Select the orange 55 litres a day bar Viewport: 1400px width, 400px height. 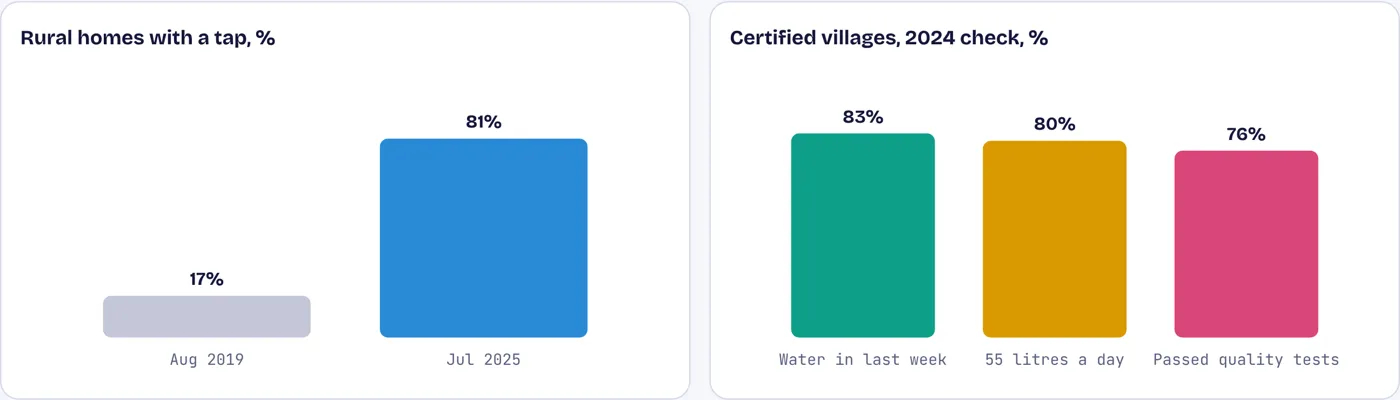tap(1054, 239)
